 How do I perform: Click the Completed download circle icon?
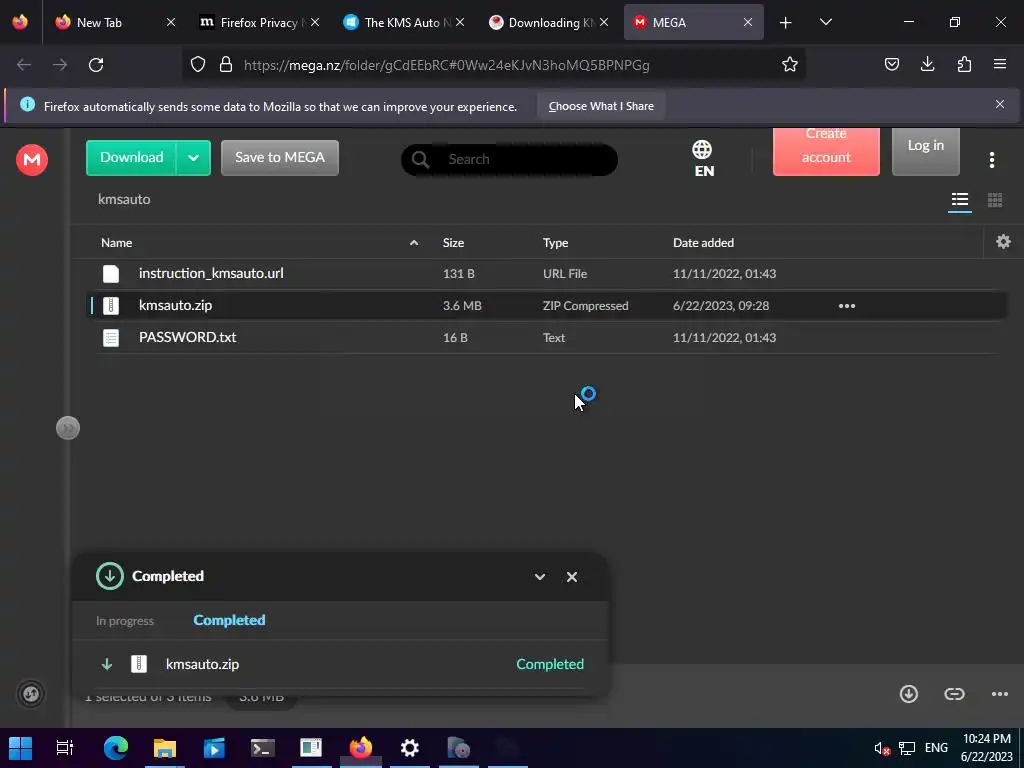pyautogui.click(x=110, y=576)
